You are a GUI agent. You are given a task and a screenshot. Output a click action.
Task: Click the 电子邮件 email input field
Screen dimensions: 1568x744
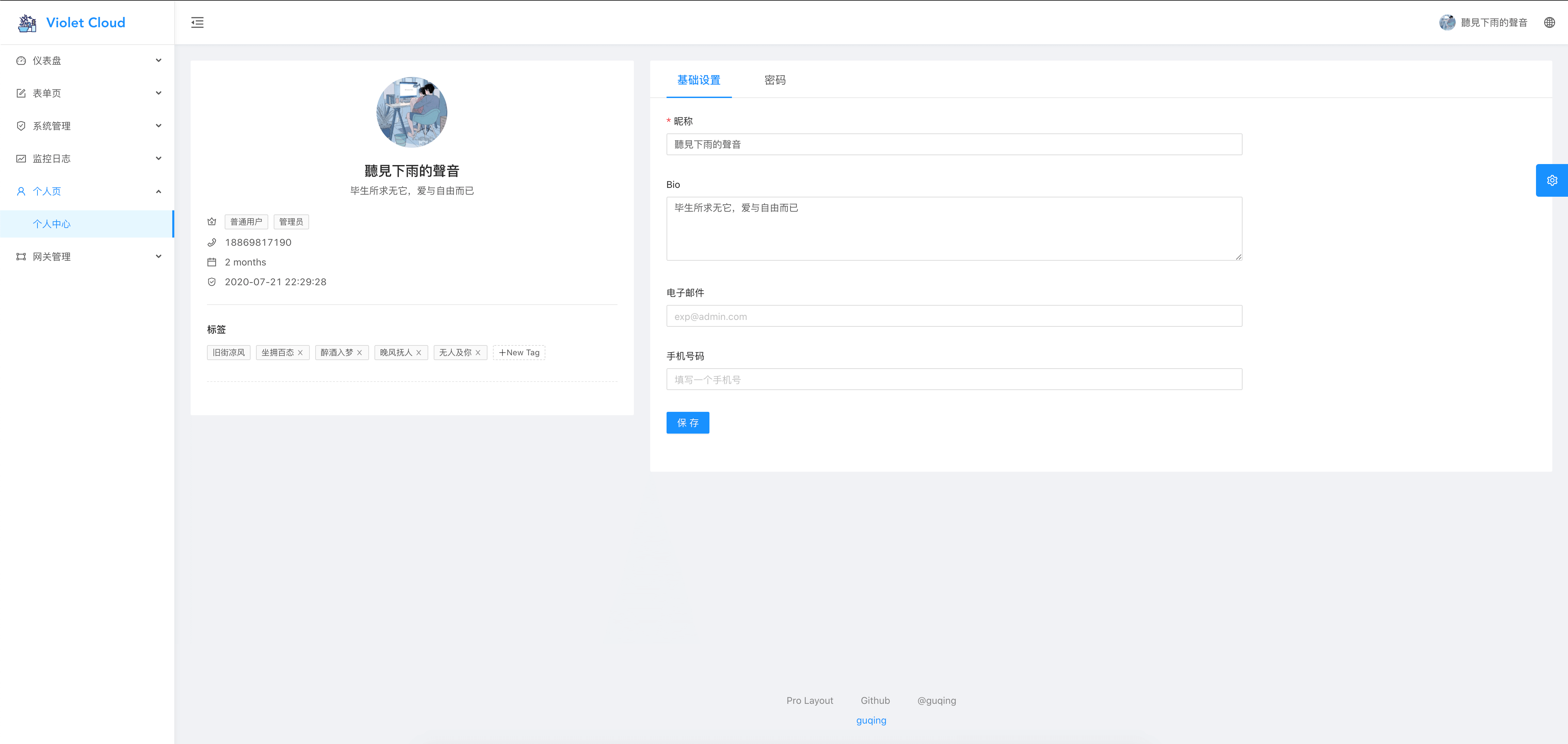click(x=953, y=316)
